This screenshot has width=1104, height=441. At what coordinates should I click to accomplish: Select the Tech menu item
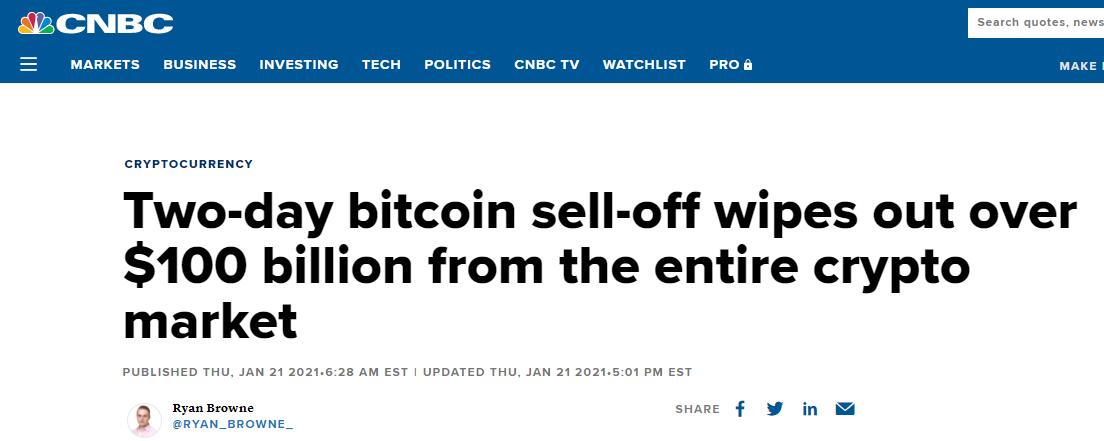coord(381,65)
